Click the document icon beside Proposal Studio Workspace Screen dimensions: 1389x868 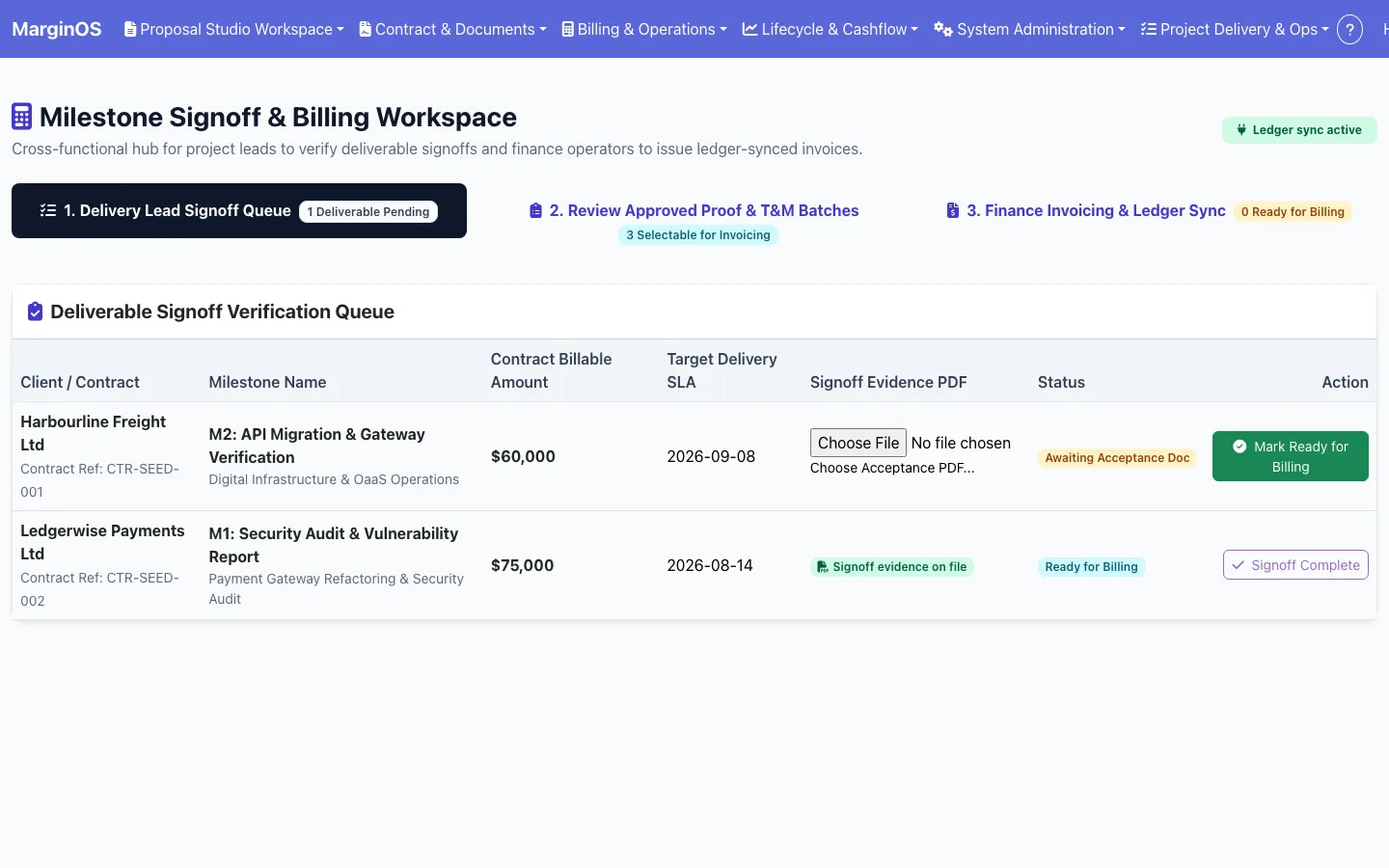coord(130,29)
